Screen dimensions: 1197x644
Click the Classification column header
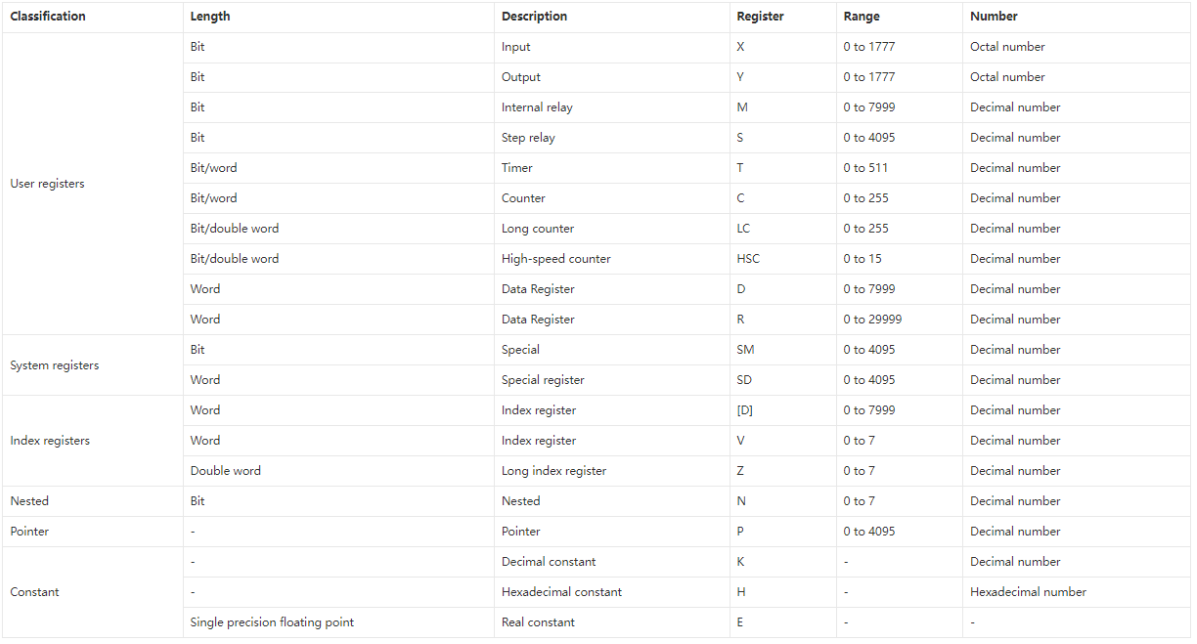coord(48,16)
